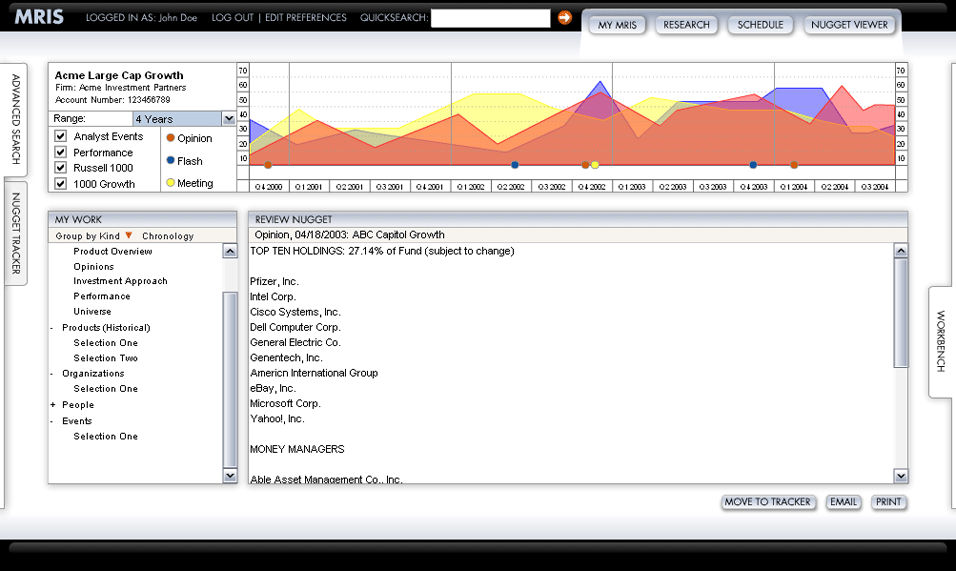Image resolution: width=956 pixels, height=571 pixels.
Task: Click the Review Nugget scrollbar thumb
Action: [x=901, y=313]
